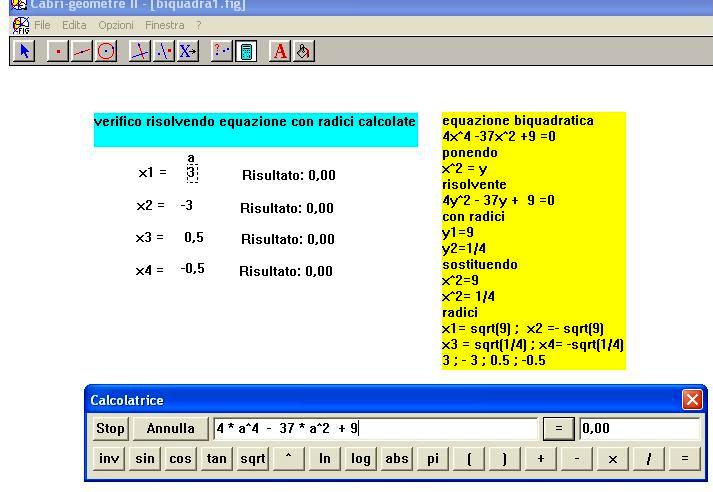713x492 pixels.
Task: Click the ^ power calculator key
Action: tap(288, 458)
